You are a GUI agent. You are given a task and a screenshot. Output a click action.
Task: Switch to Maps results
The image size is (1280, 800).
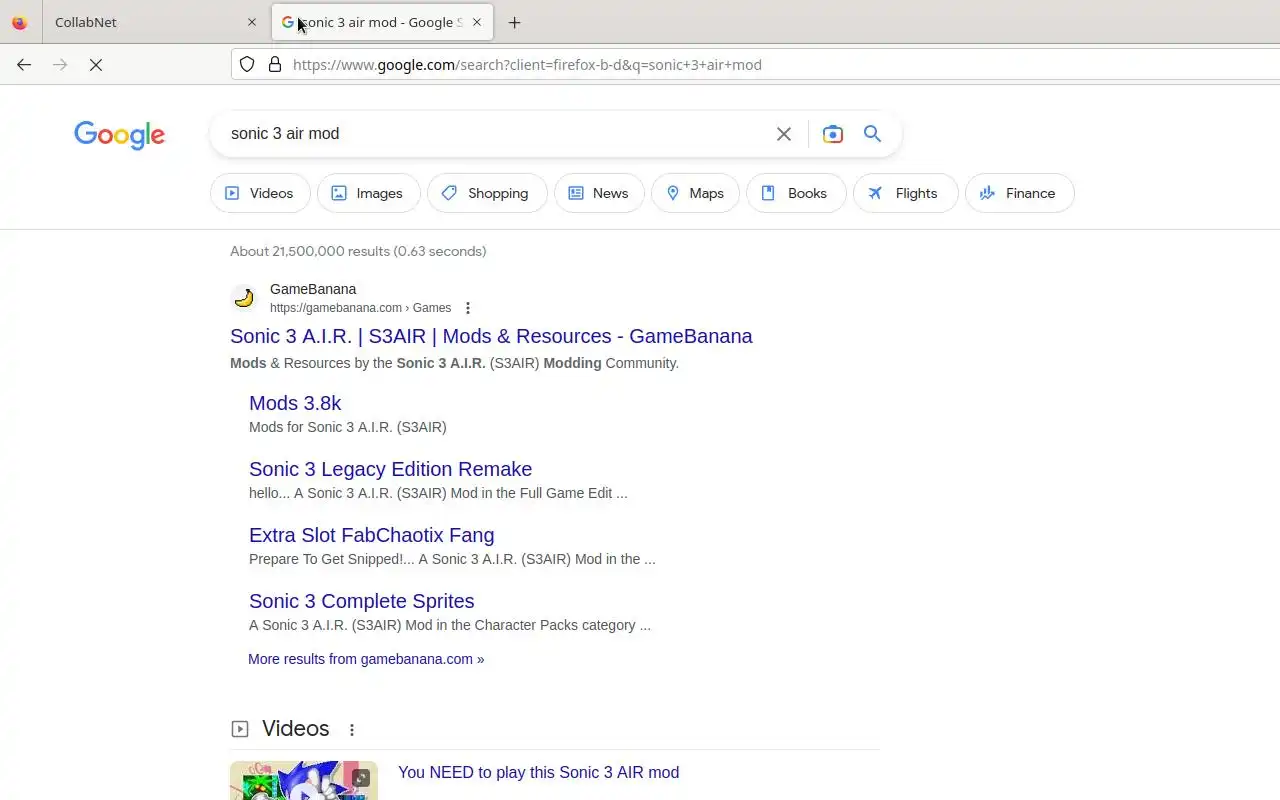(695, 193)
